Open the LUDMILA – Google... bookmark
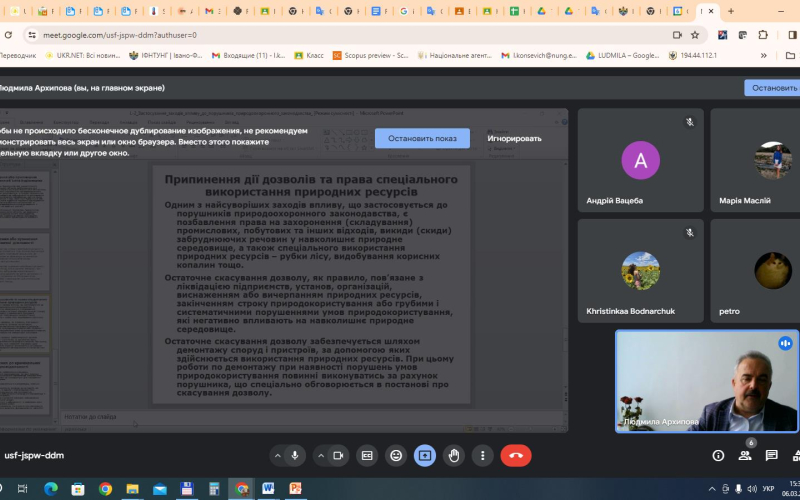Viewport: 800px width, 500px height. pyautogui.click(x=622, y=56)
